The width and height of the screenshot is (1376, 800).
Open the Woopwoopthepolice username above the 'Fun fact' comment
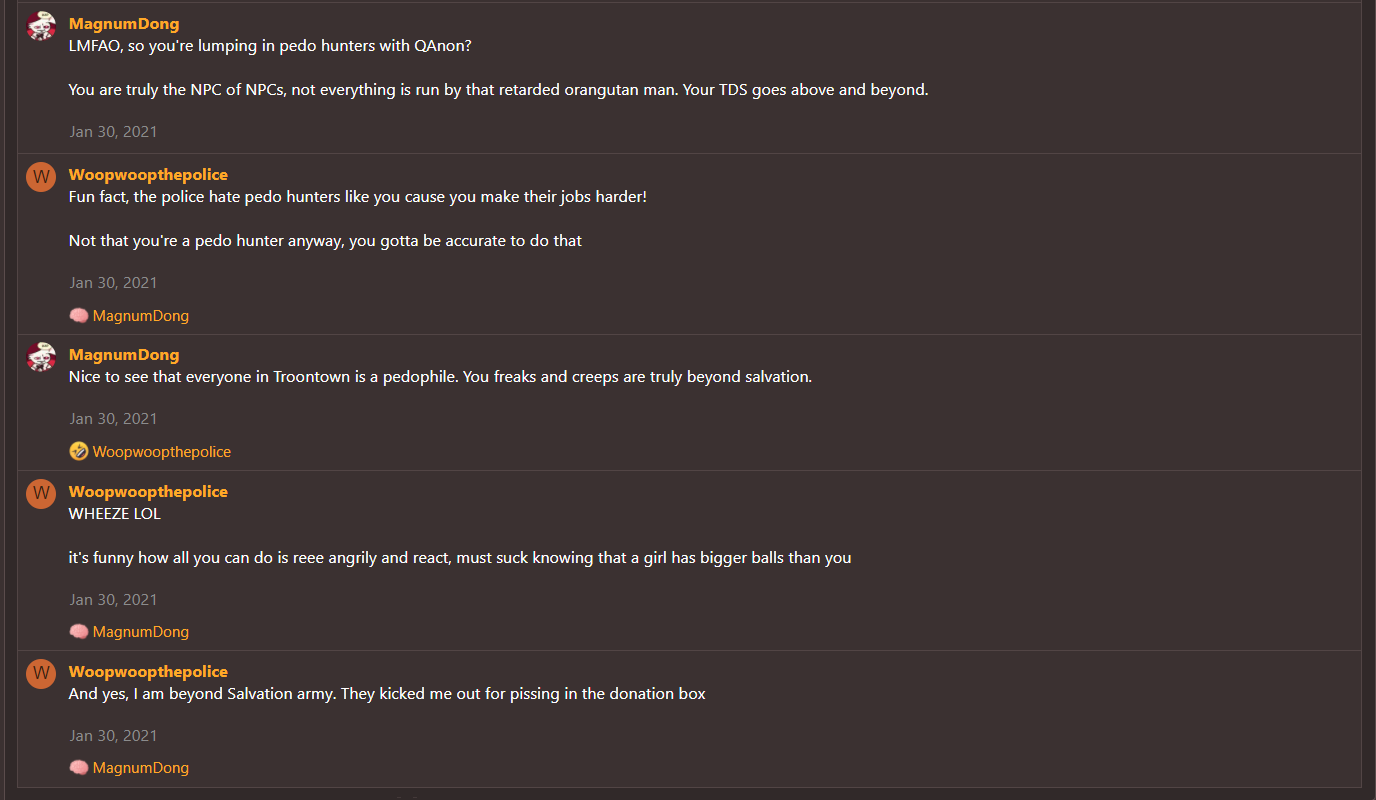pos(148,175)
